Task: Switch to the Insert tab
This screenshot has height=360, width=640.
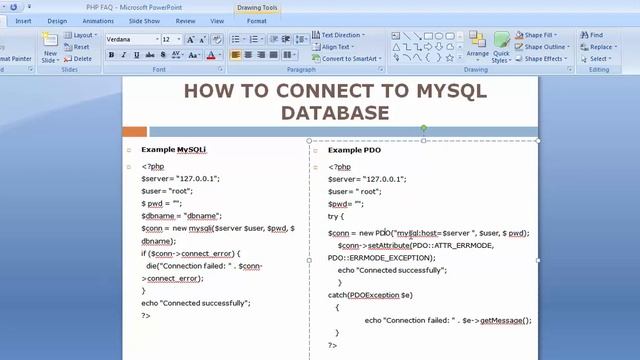Action: (23, 21)
